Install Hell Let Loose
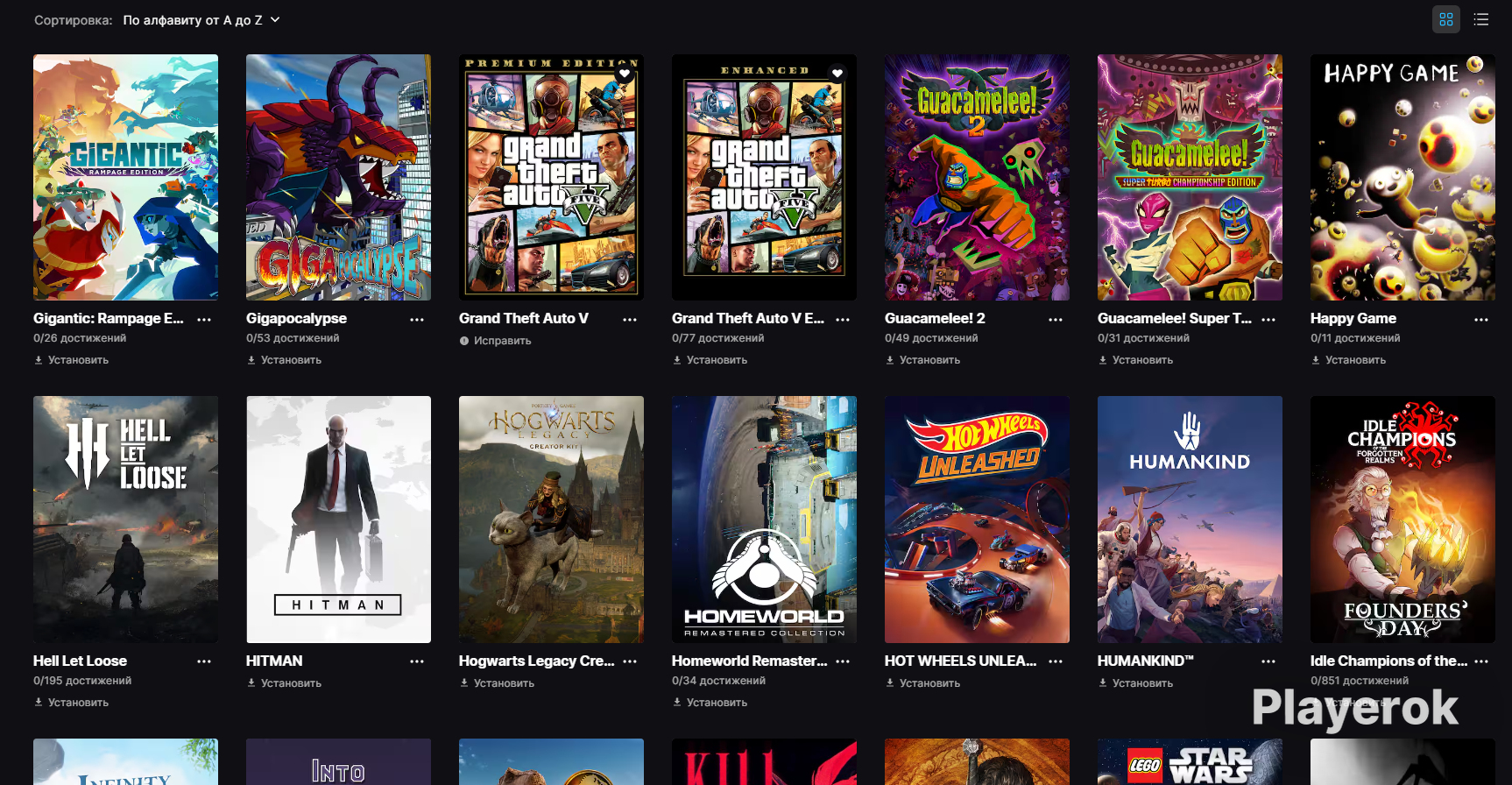The width and height of the screenshot is (1512, 785). click(72, 703)
